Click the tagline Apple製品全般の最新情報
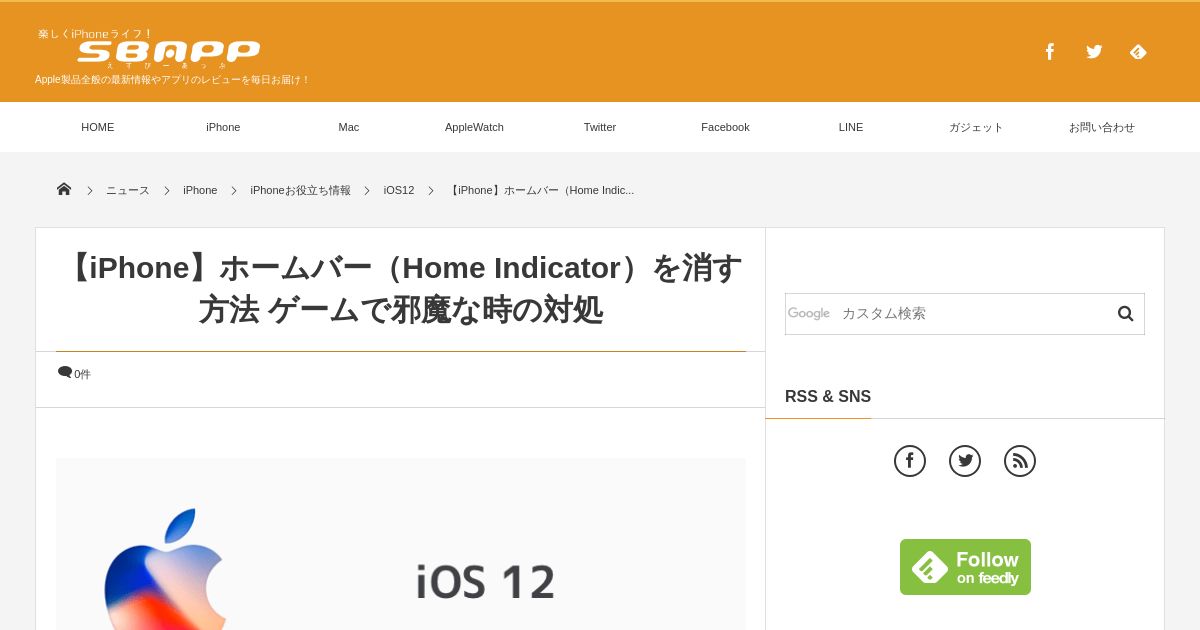 [x=173, y=80]
